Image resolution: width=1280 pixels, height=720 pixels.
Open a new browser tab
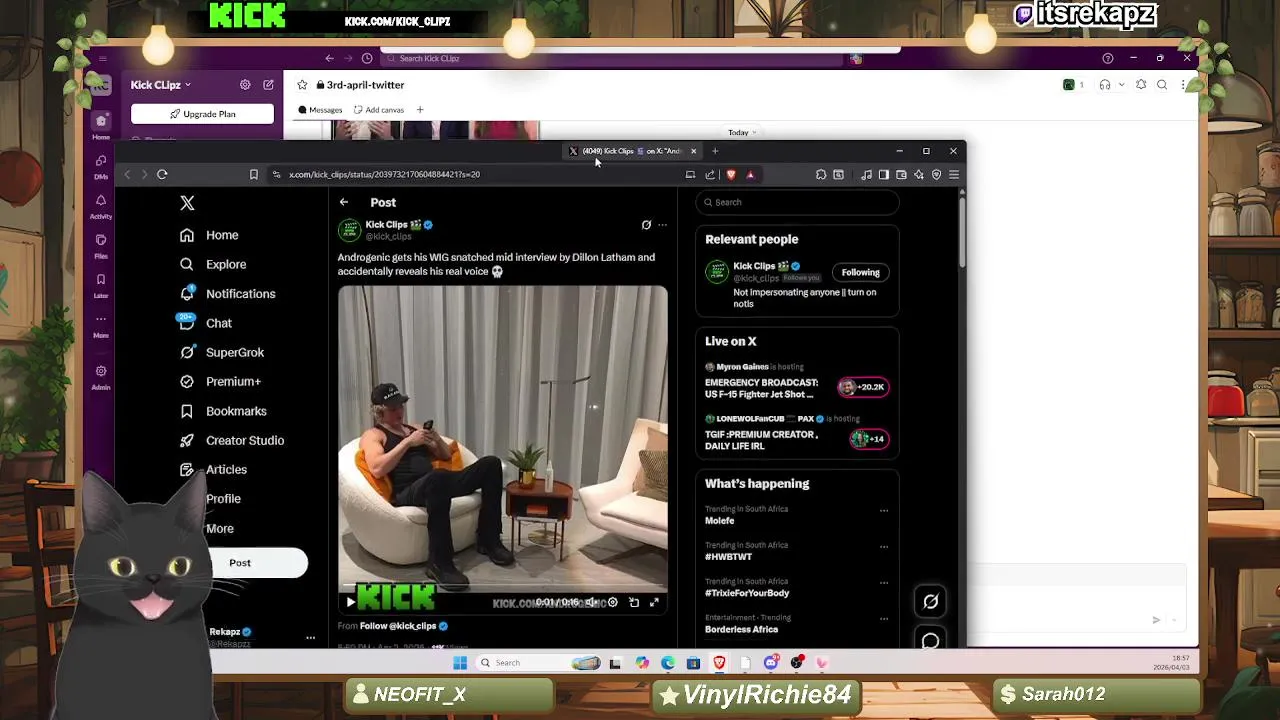pyautogui.click(x=715, y=151)
